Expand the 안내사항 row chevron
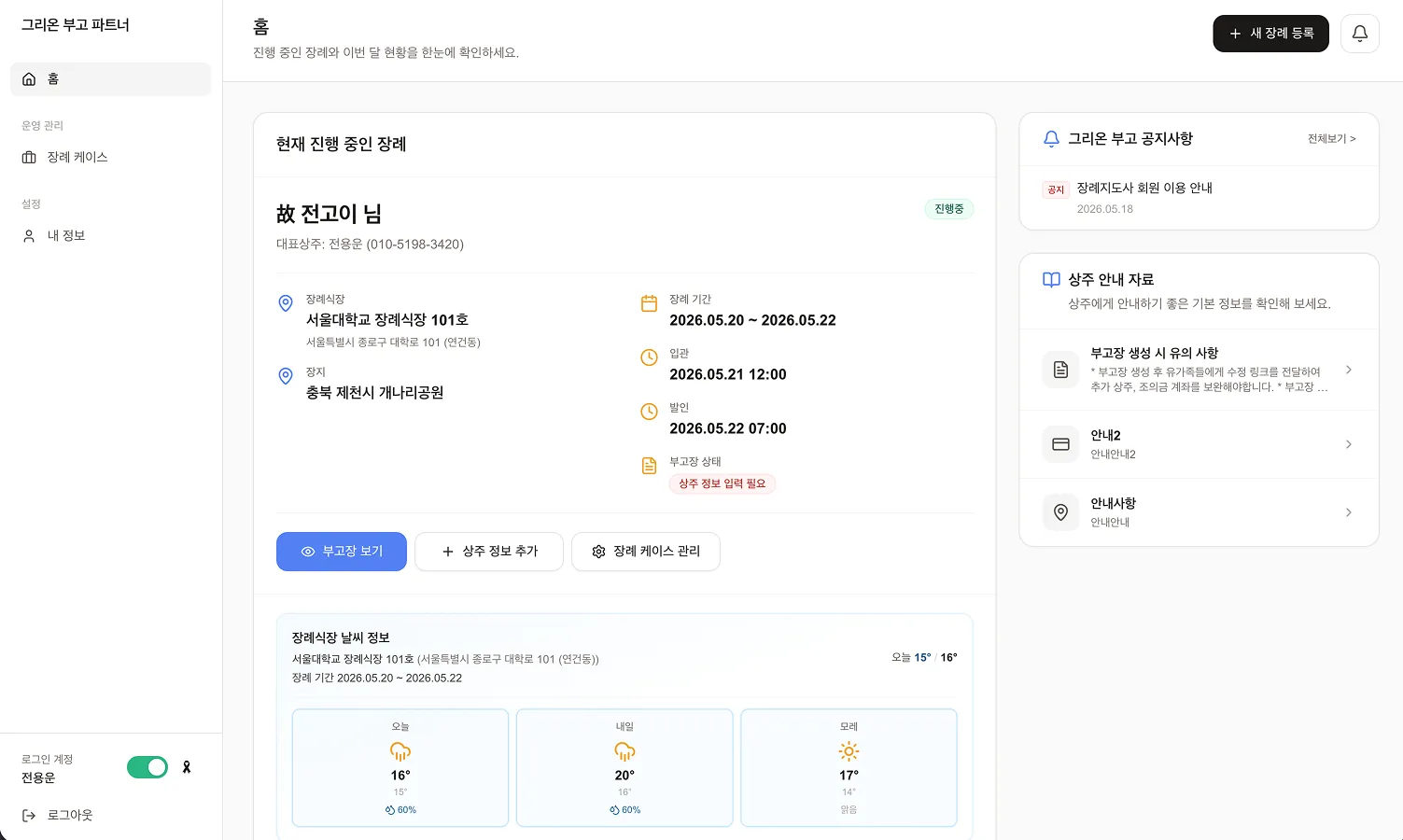This screenshot has width=1403, height=840. 1349,512
